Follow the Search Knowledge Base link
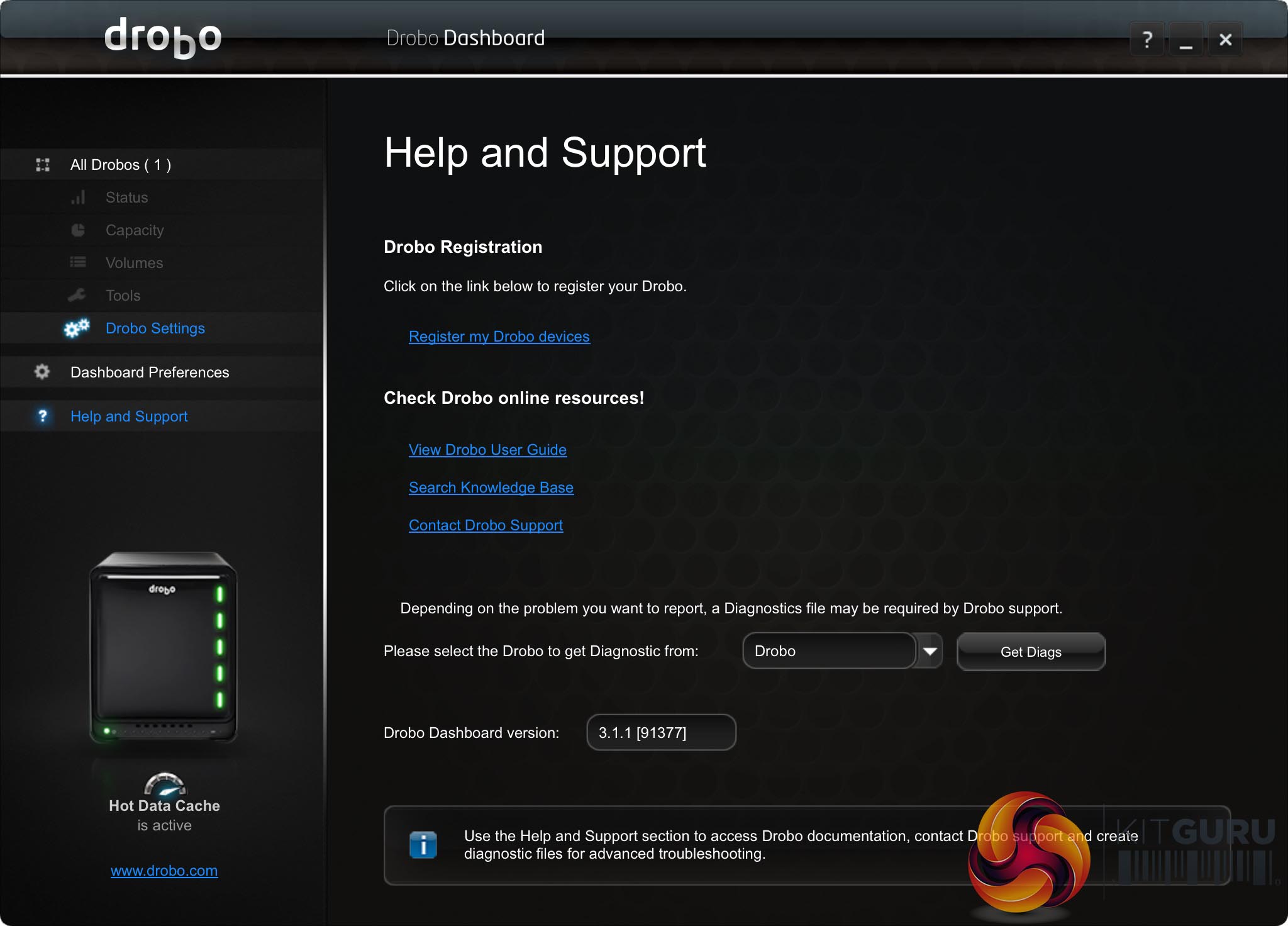This screenshot has width=1288, height=926. coord(491,488)
